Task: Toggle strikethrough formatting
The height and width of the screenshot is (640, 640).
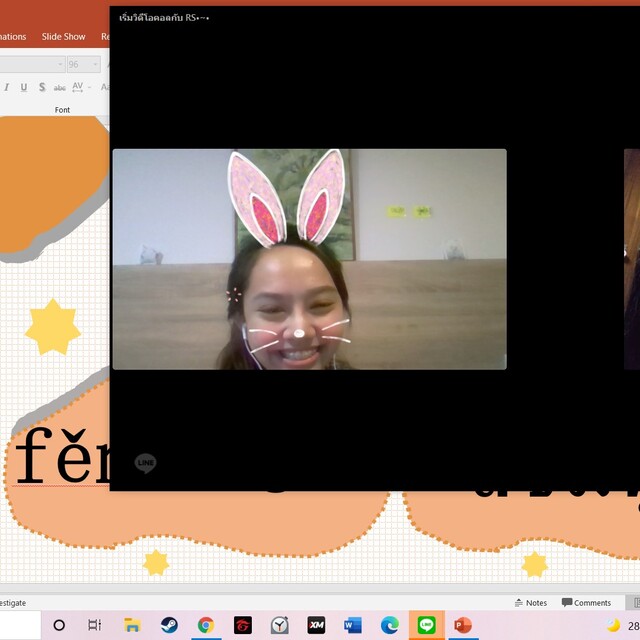Action: pyautogui.click(x=59, y=87)
